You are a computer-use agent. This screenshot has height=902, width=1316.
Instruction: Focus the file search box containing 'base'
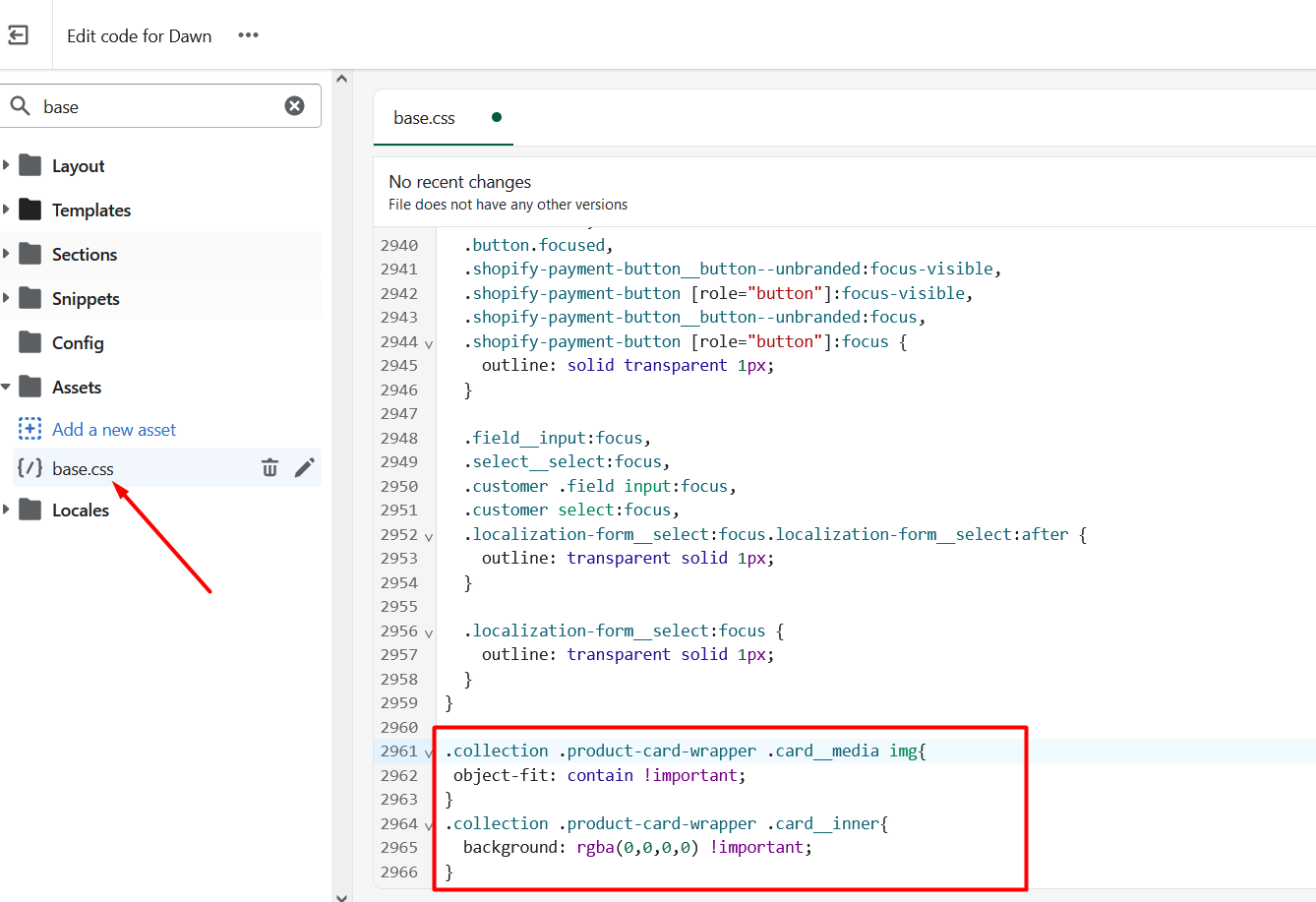click(x=161, y=105)
